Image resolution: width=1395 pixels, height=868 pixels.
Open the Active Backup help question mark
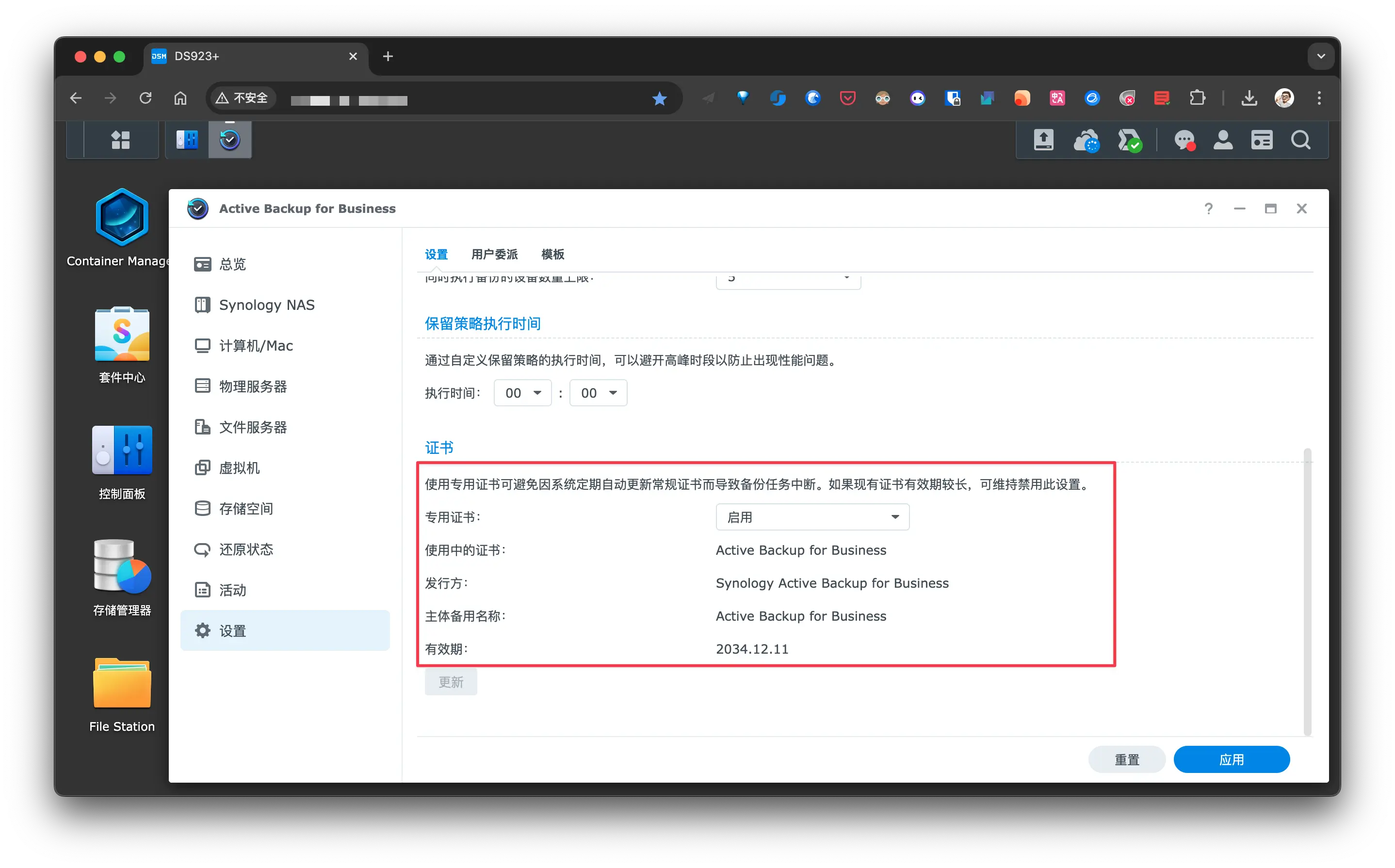1208,209
